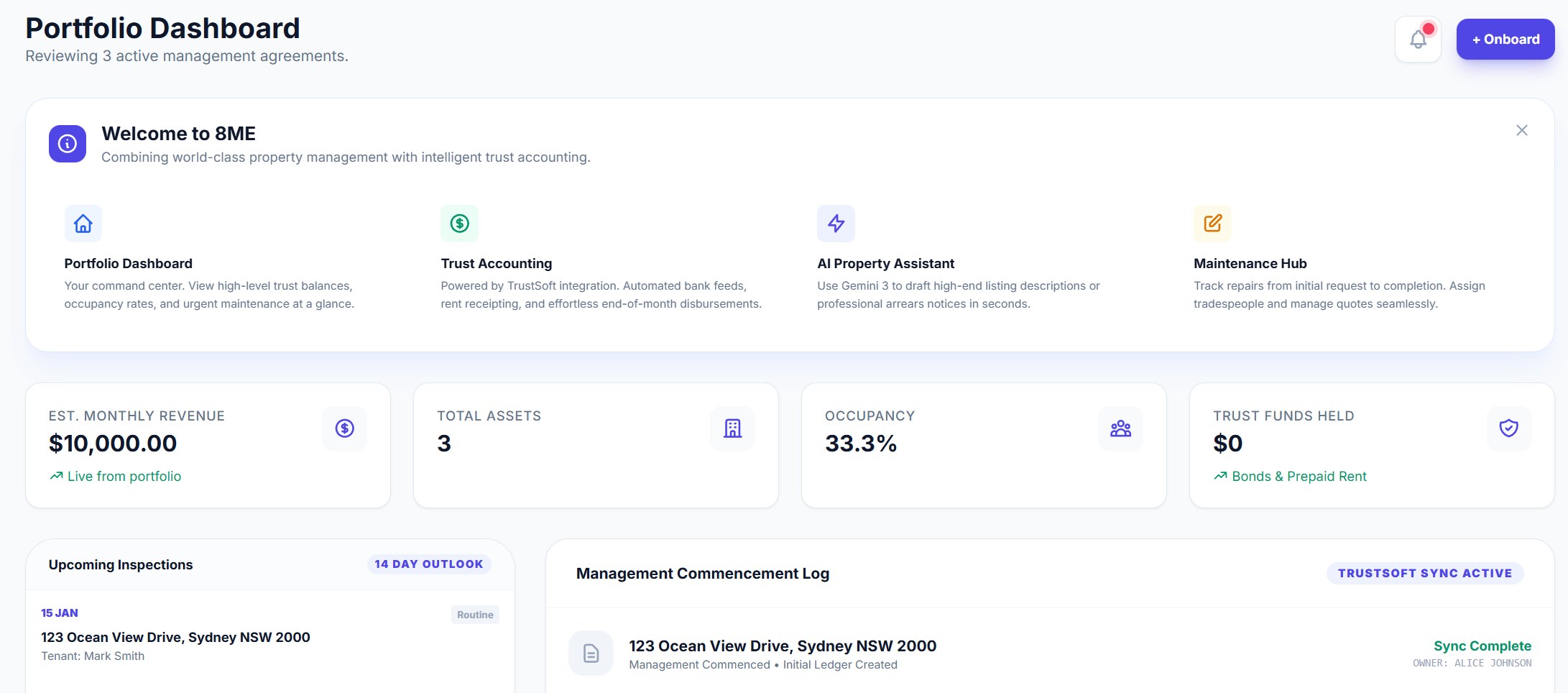Click Tenant: Mark Smith text

pyautogui.click(x=93, y=656)
